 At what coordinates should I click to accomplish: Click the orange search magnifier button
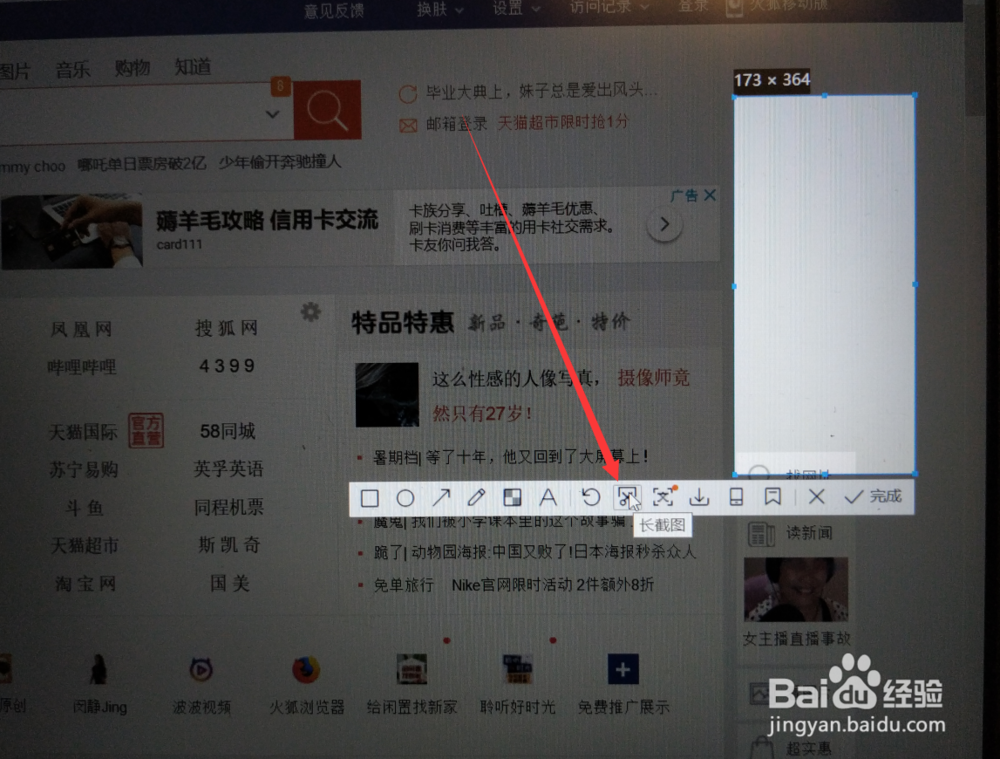[328, 110]
